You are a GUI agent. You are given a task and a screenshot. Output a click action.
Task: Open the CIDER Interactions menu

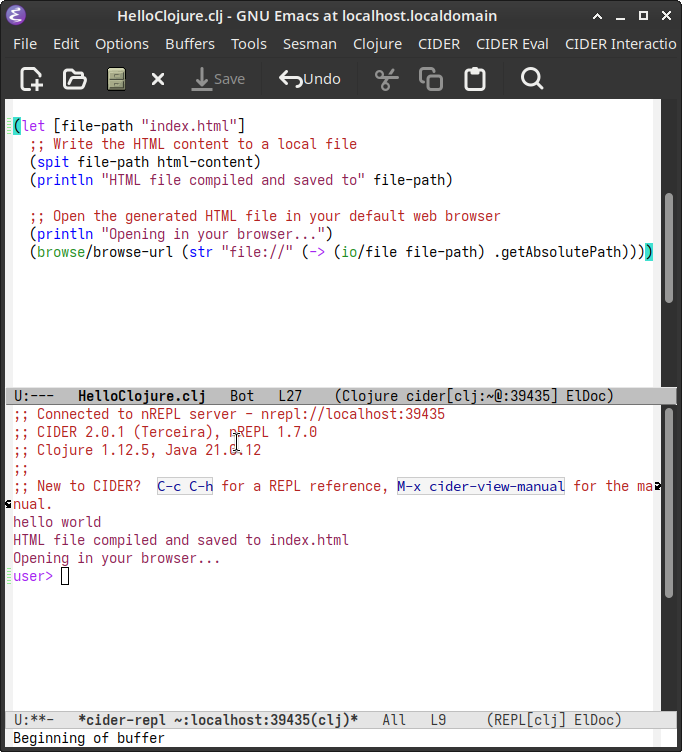point(621,44)
